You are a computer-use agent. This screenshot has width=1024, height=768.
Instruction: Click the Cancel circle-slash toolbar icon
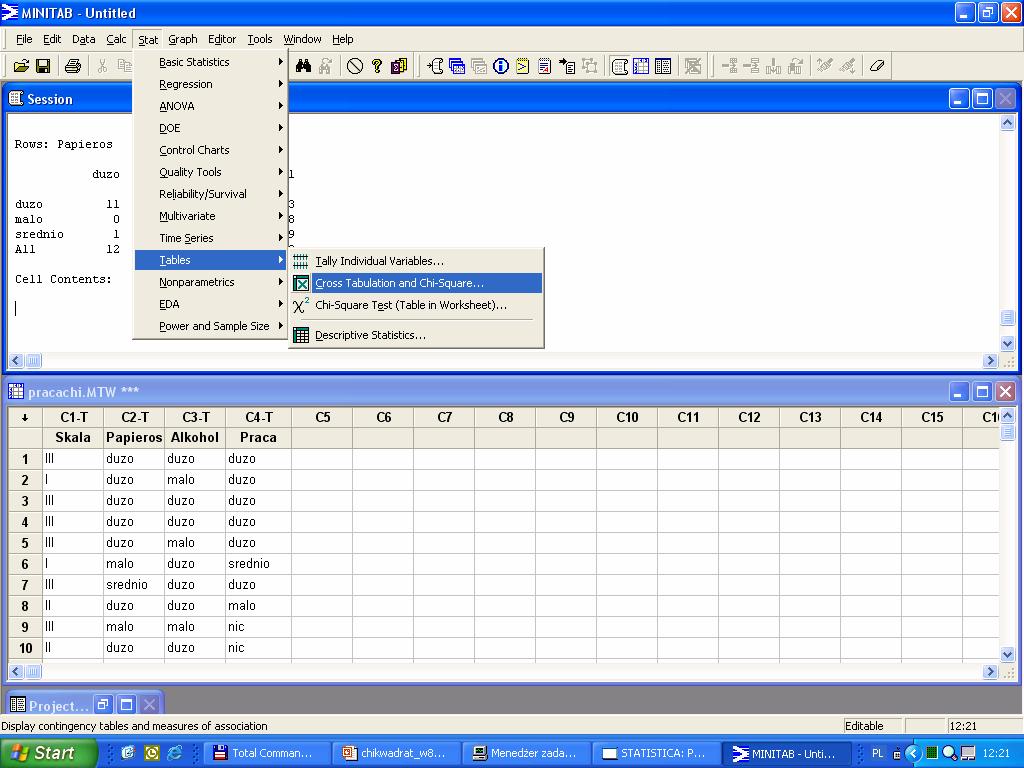click(x=355, y=66)
